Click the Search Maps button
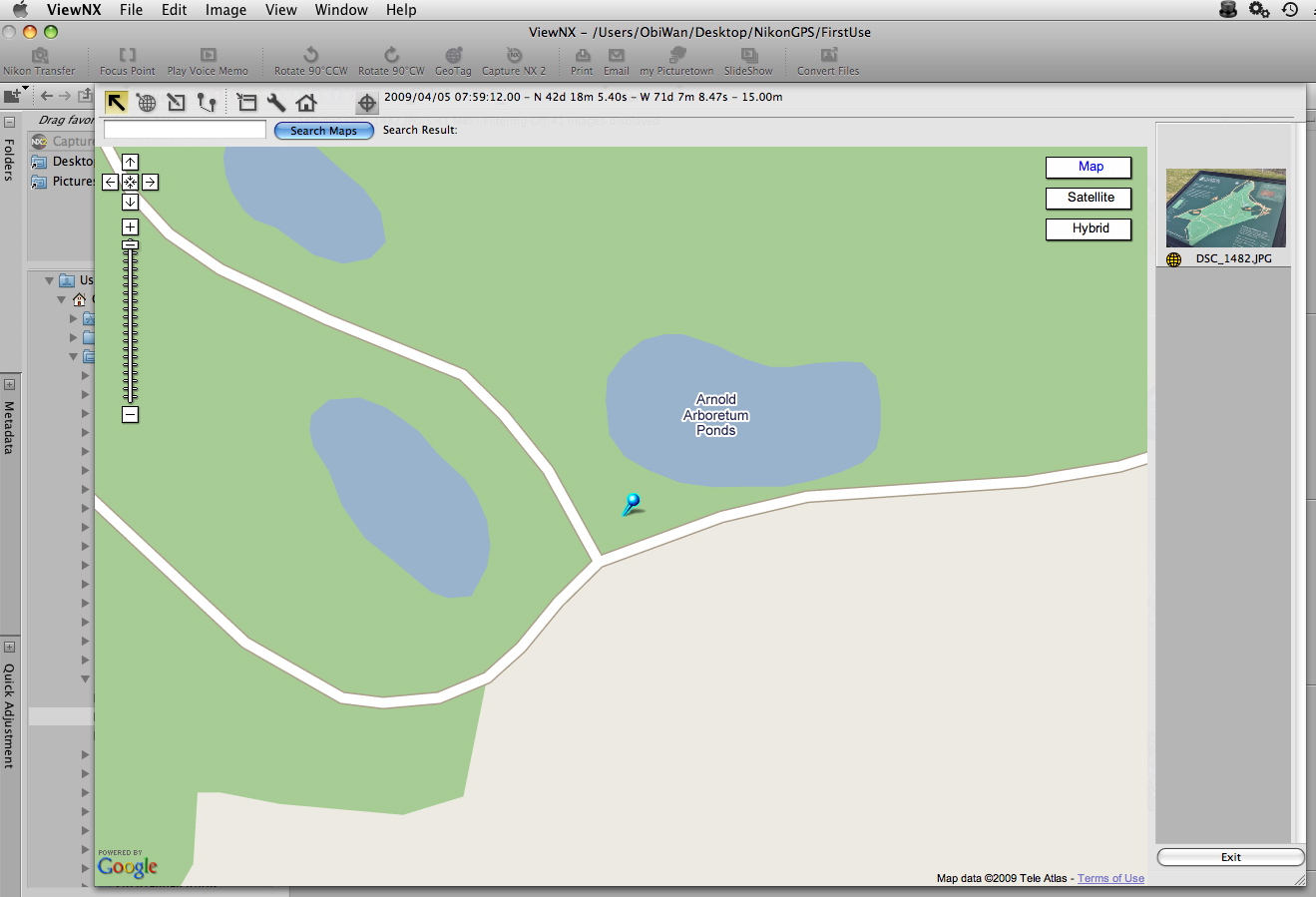Image resolution: width=1316 pixels, height=897 pixels. 324,131
